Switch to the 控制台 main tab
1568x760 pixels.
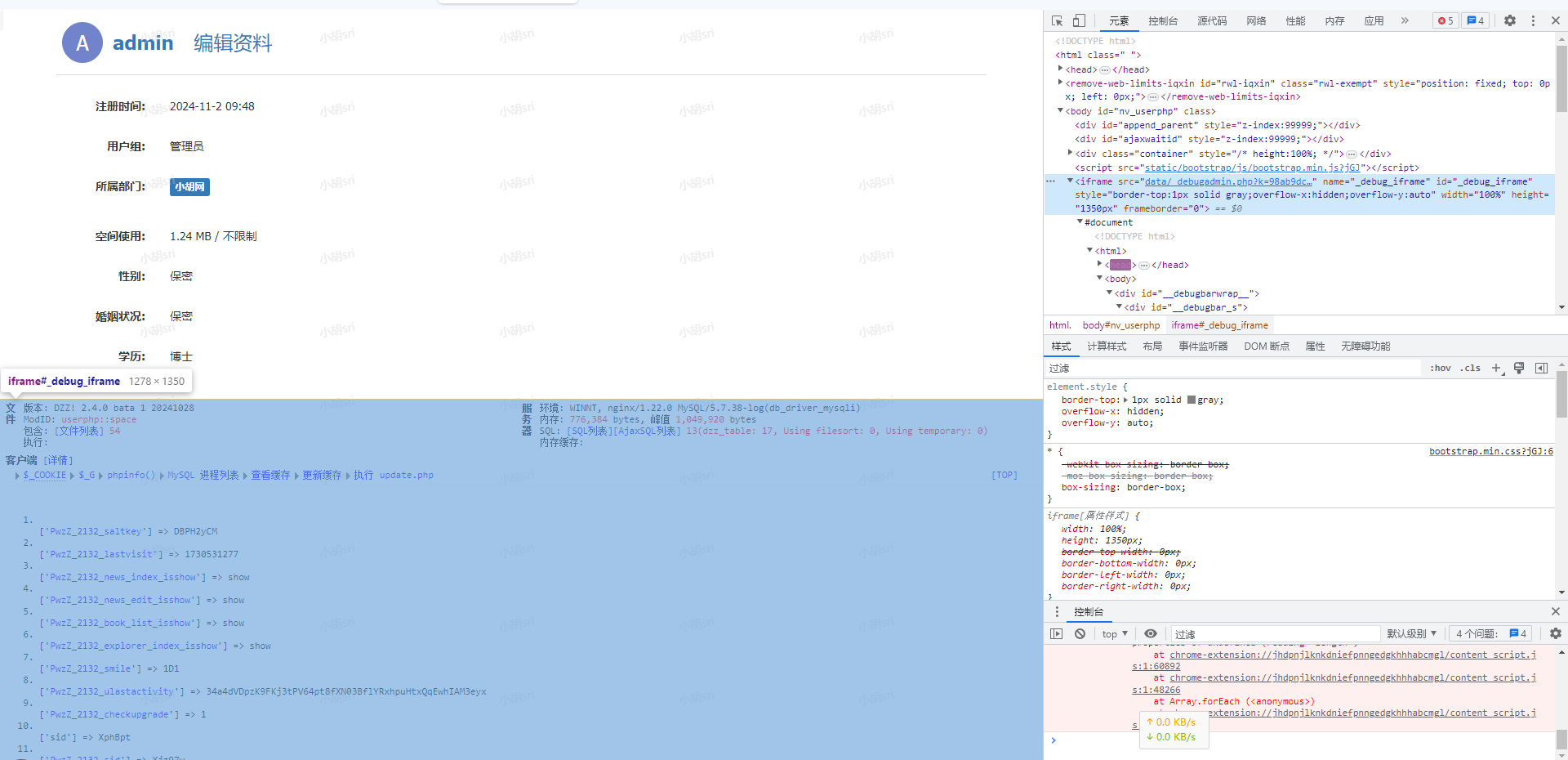coord(1163,21)
